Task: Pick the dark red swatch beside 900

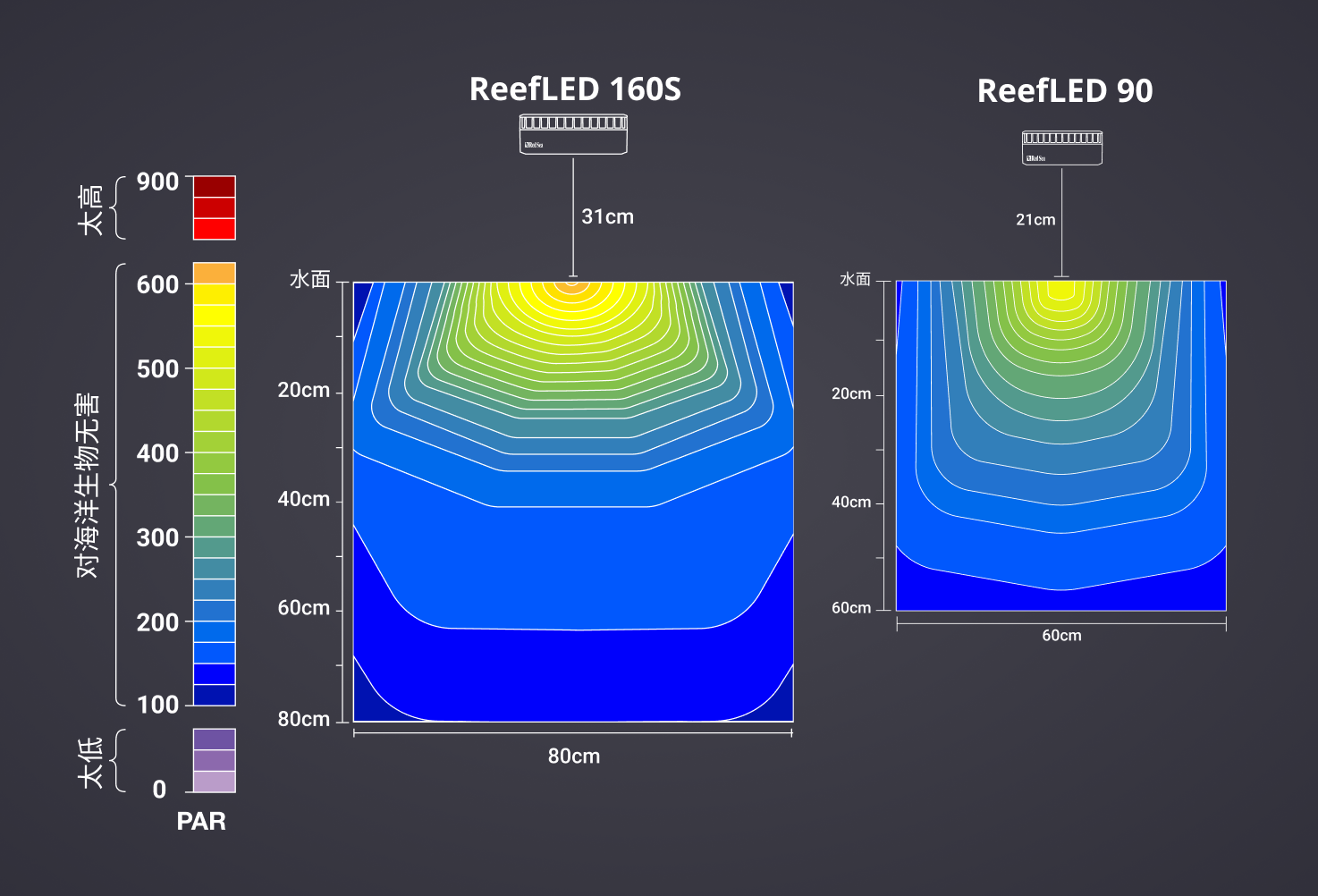Action: coord(215,186)
